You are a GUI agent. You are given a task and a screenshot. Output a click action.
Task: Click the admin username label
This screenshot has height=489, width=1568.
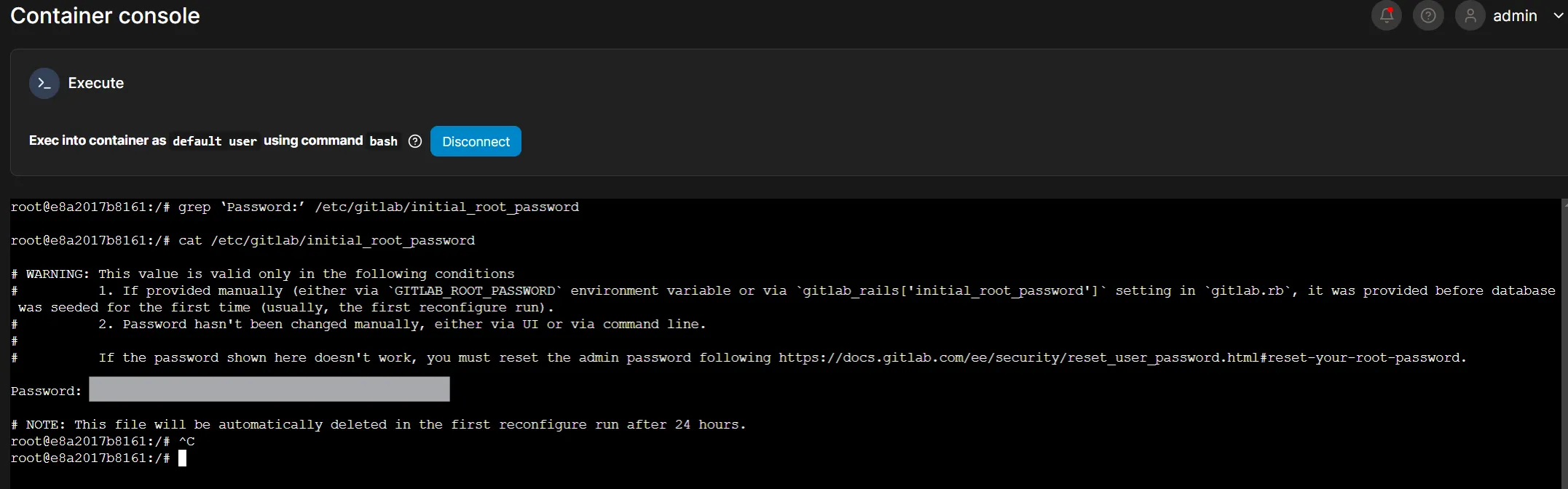(x=1515, y=16)
